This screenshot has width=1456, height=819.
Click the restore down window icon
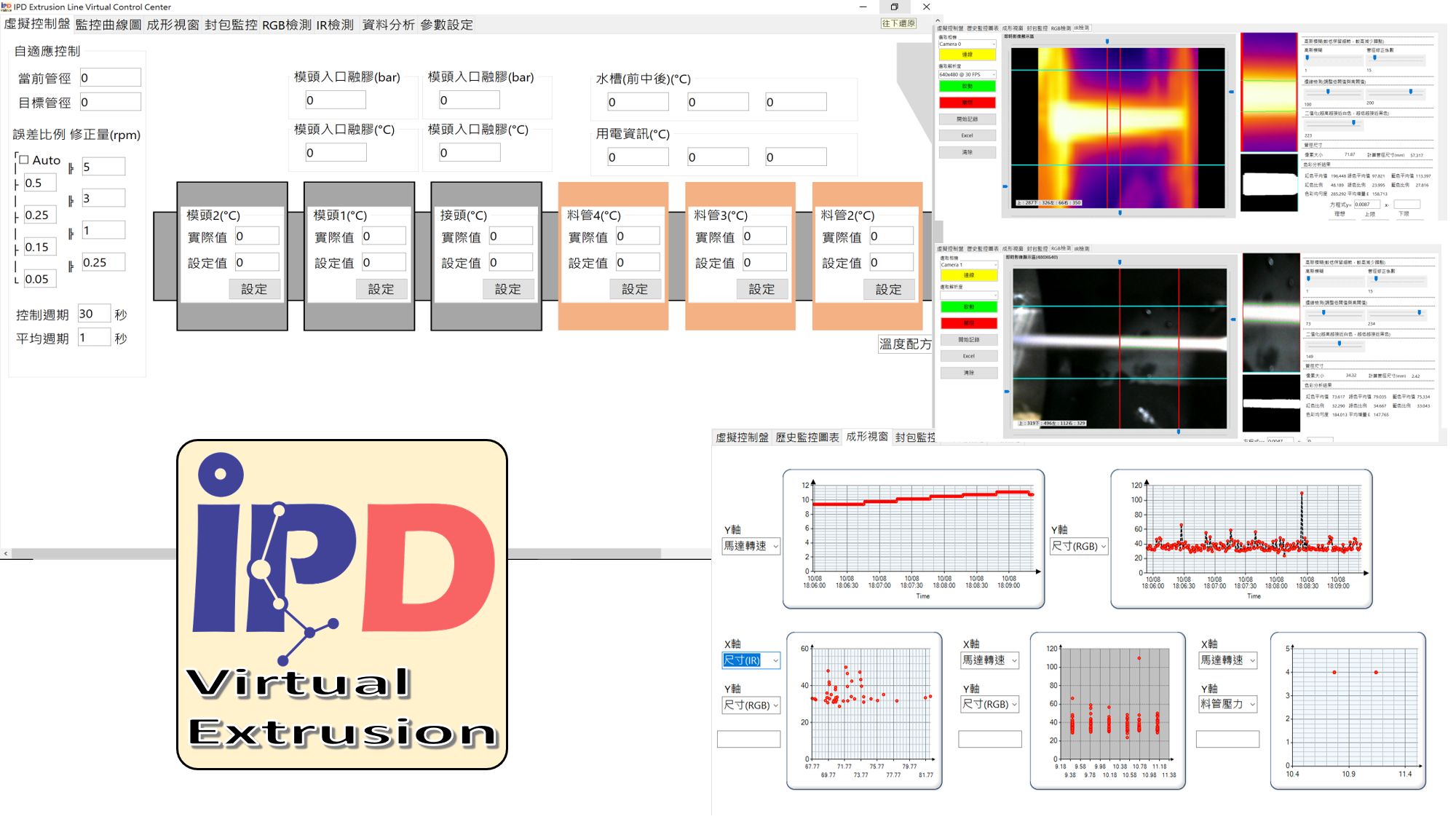pyautogui.click(x=894, y=7)
